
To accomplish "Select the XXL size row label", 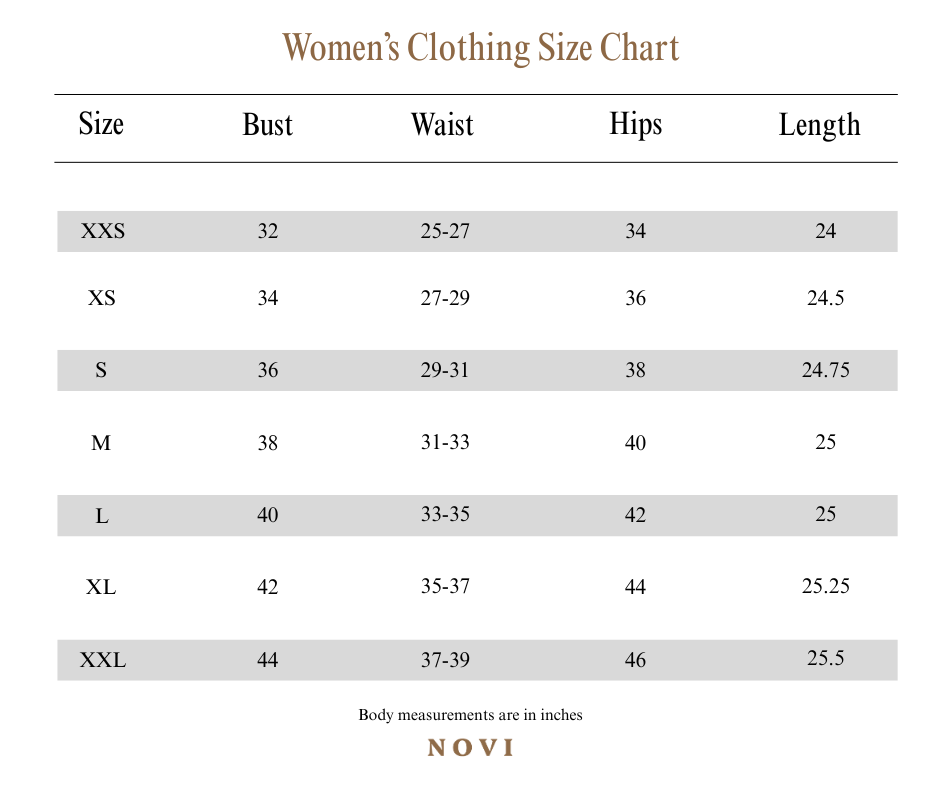I will 103,660.
